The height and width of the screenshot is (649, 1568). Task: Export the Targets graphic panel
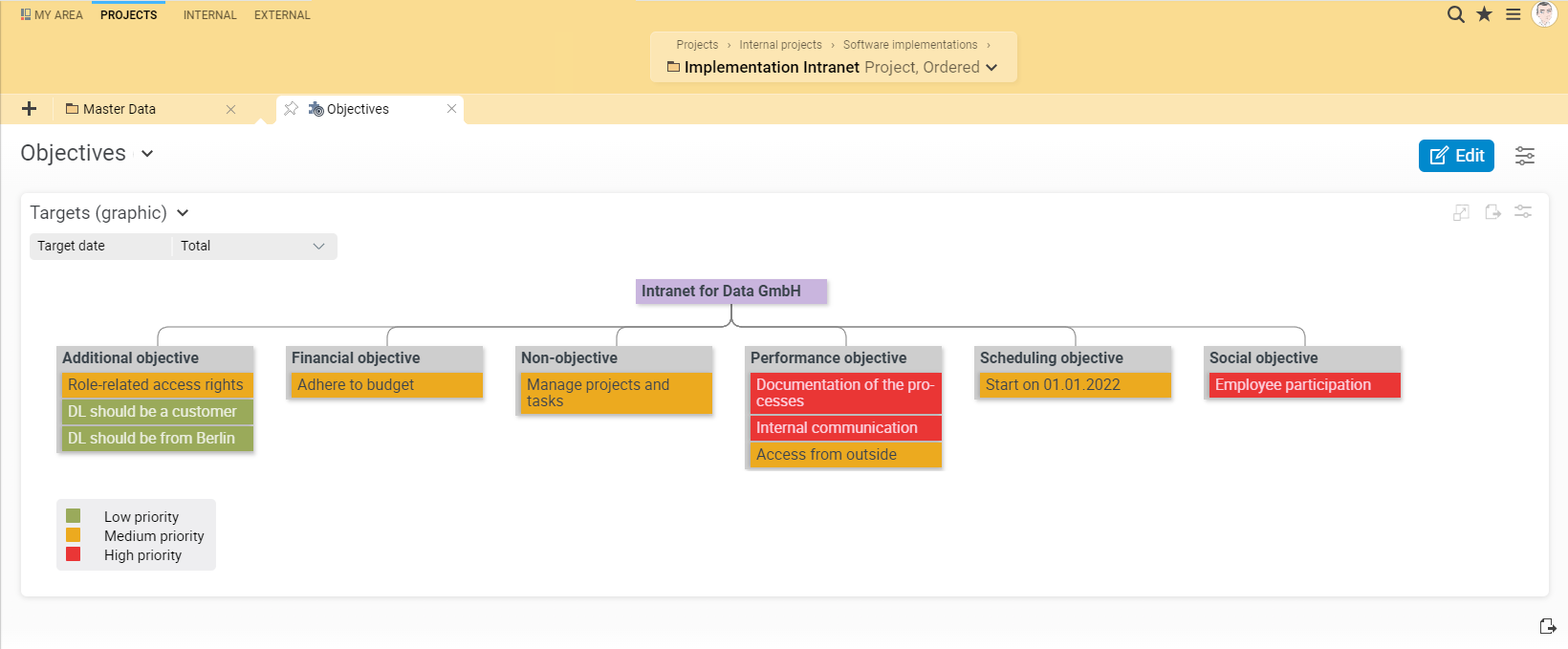pyautogui.click(x=1492, y=212)
